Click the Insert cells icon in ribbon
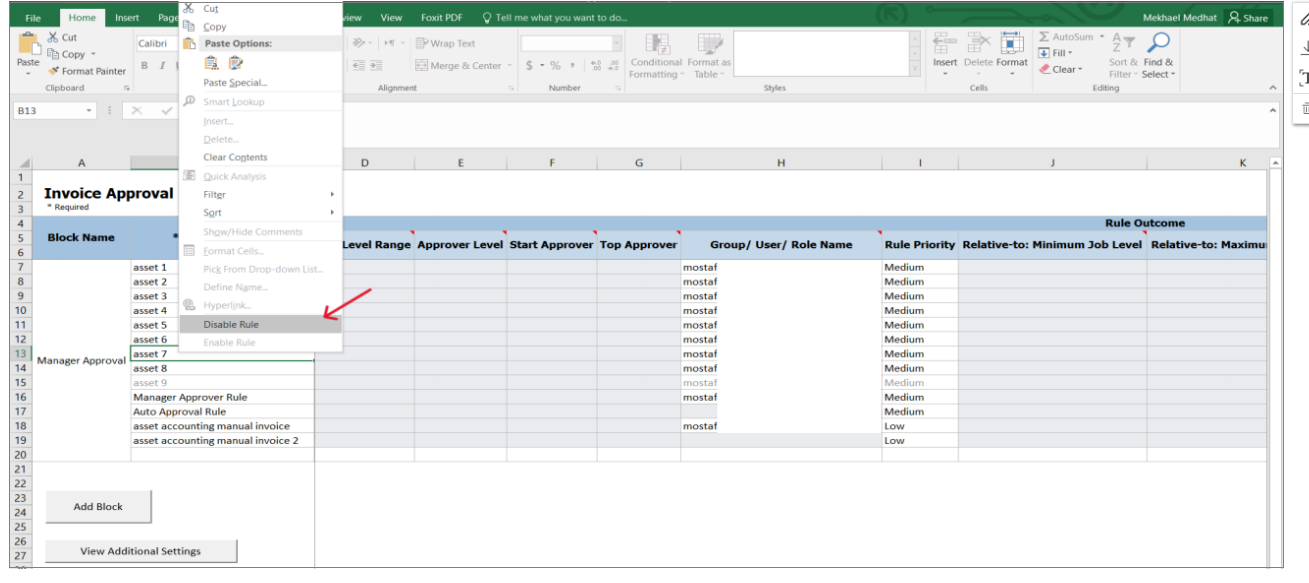 tap(945, 43)
